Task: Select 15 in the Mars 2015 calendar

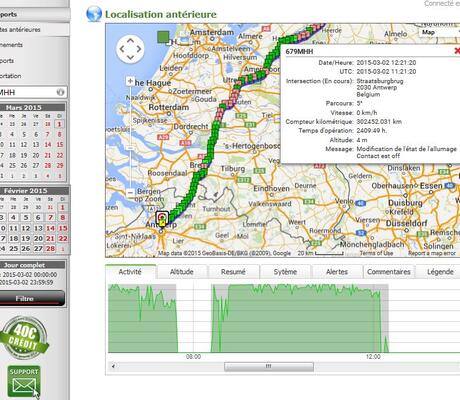Action: point(59,145)
